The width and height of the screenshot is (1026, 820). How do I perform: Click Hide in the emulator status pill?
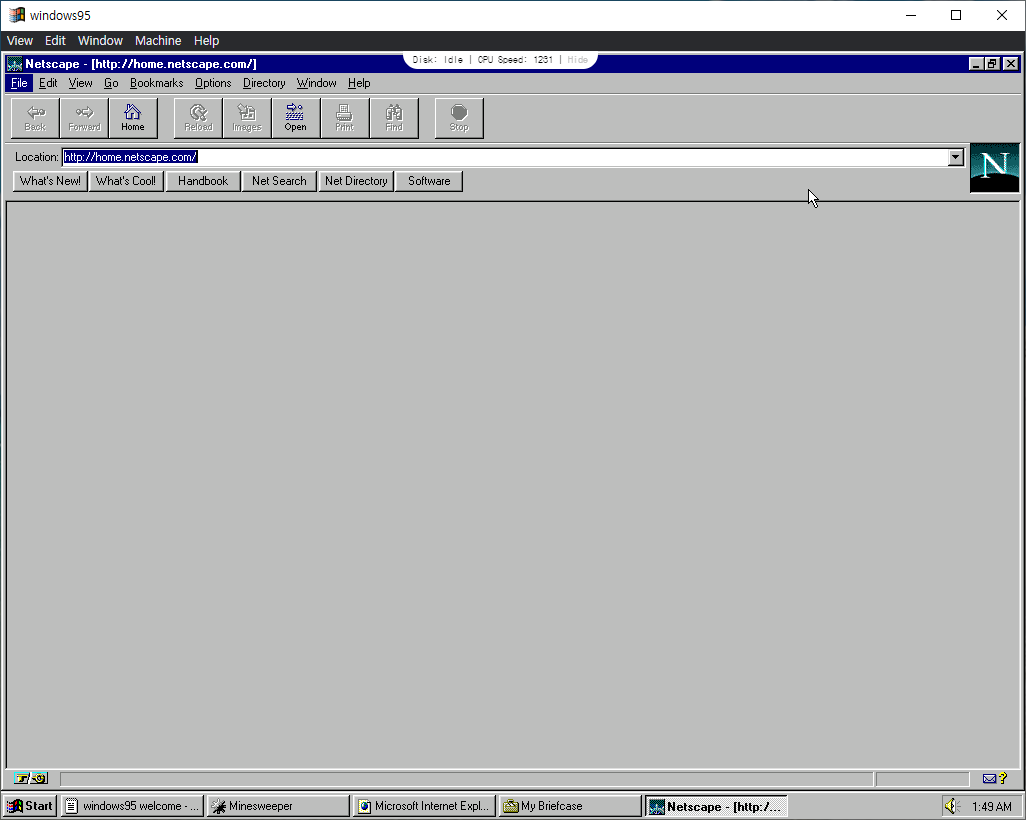click(x=577, y=60)
